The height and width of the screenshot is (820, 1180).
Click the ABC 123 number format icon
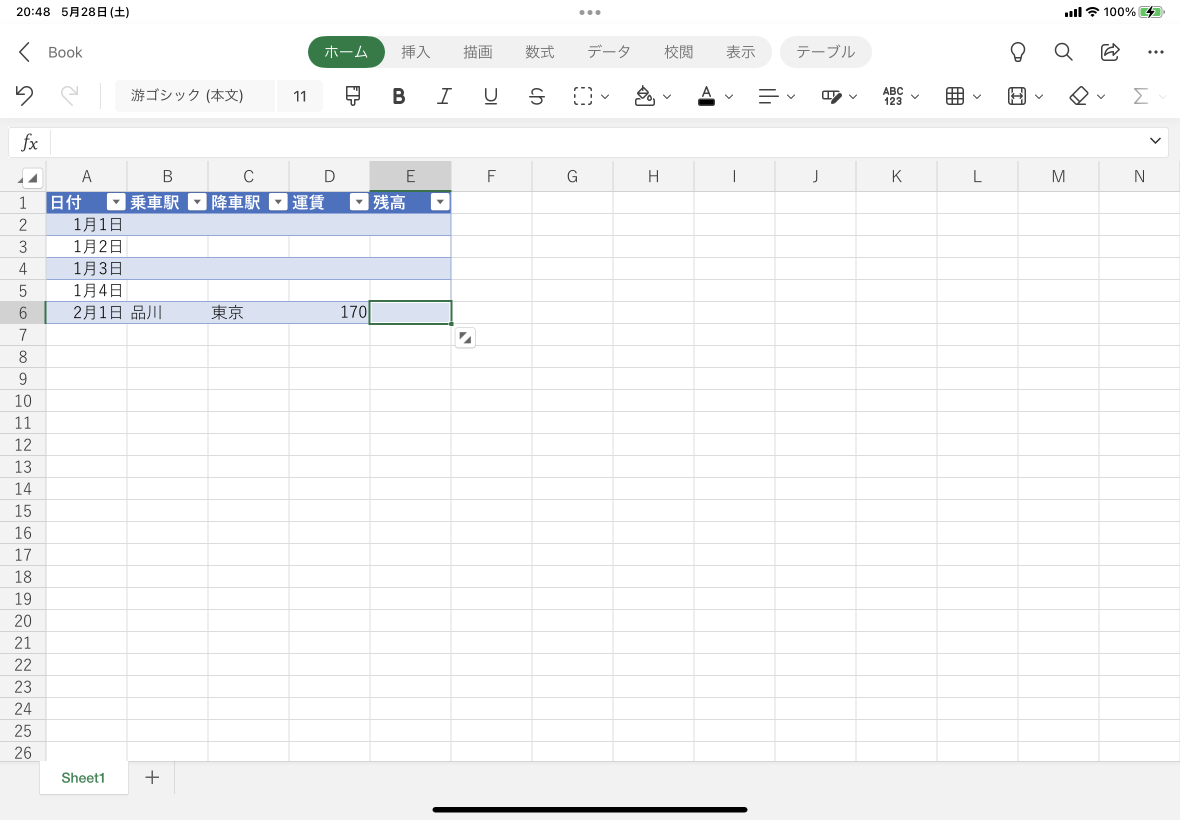tap(893, 96)
